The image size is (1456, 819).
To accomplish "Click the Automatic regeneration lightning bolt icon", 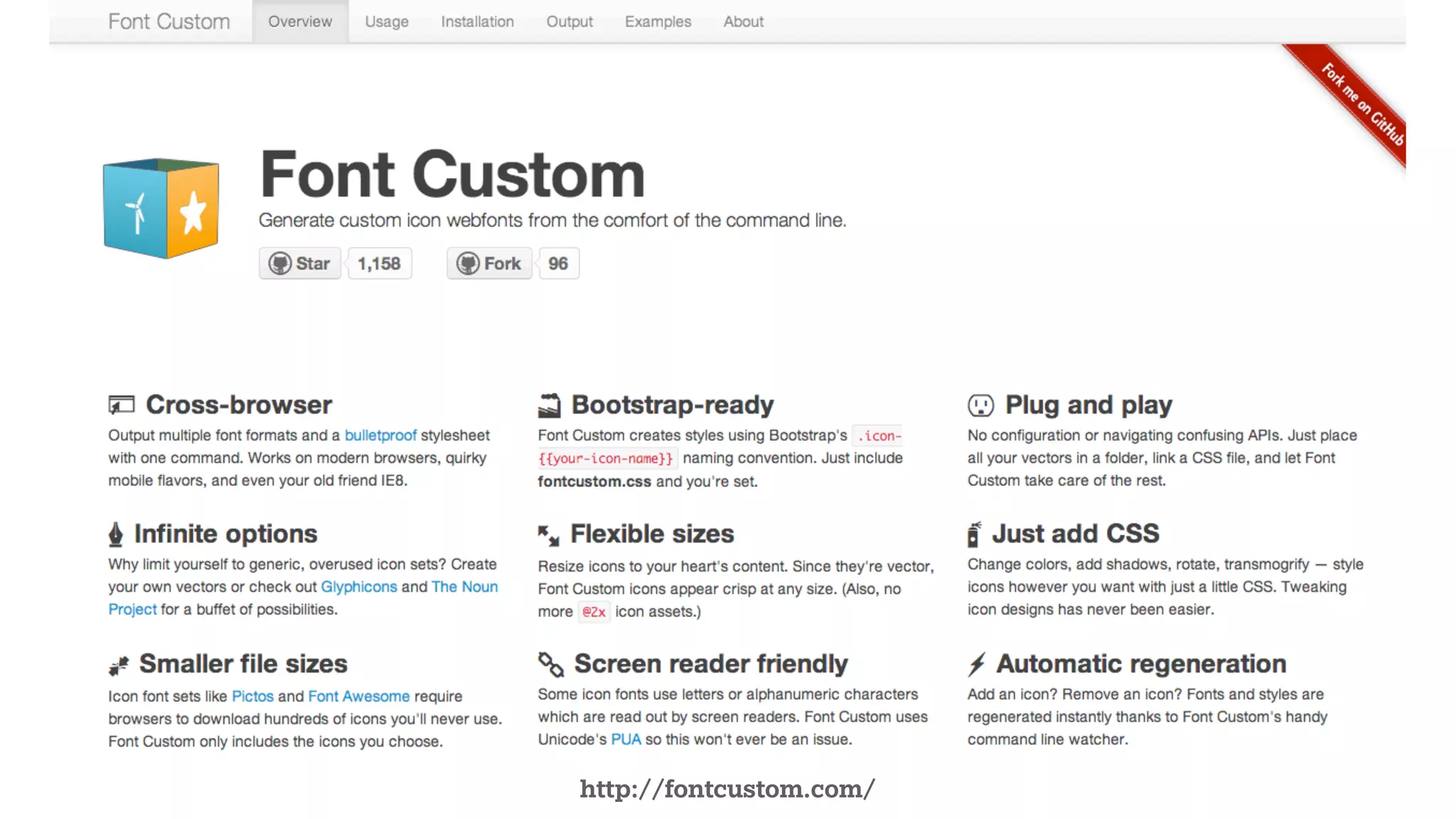I will (977, 664).
